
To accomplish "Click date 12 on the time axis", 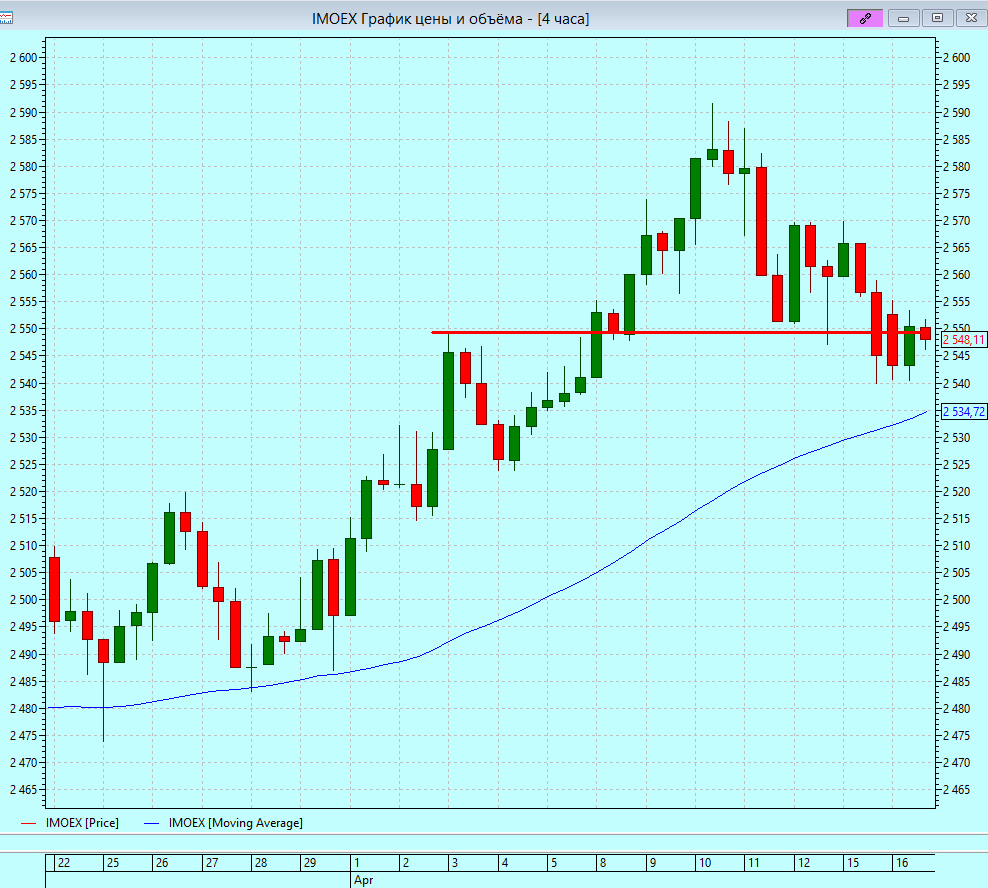I will pos(804,863).
